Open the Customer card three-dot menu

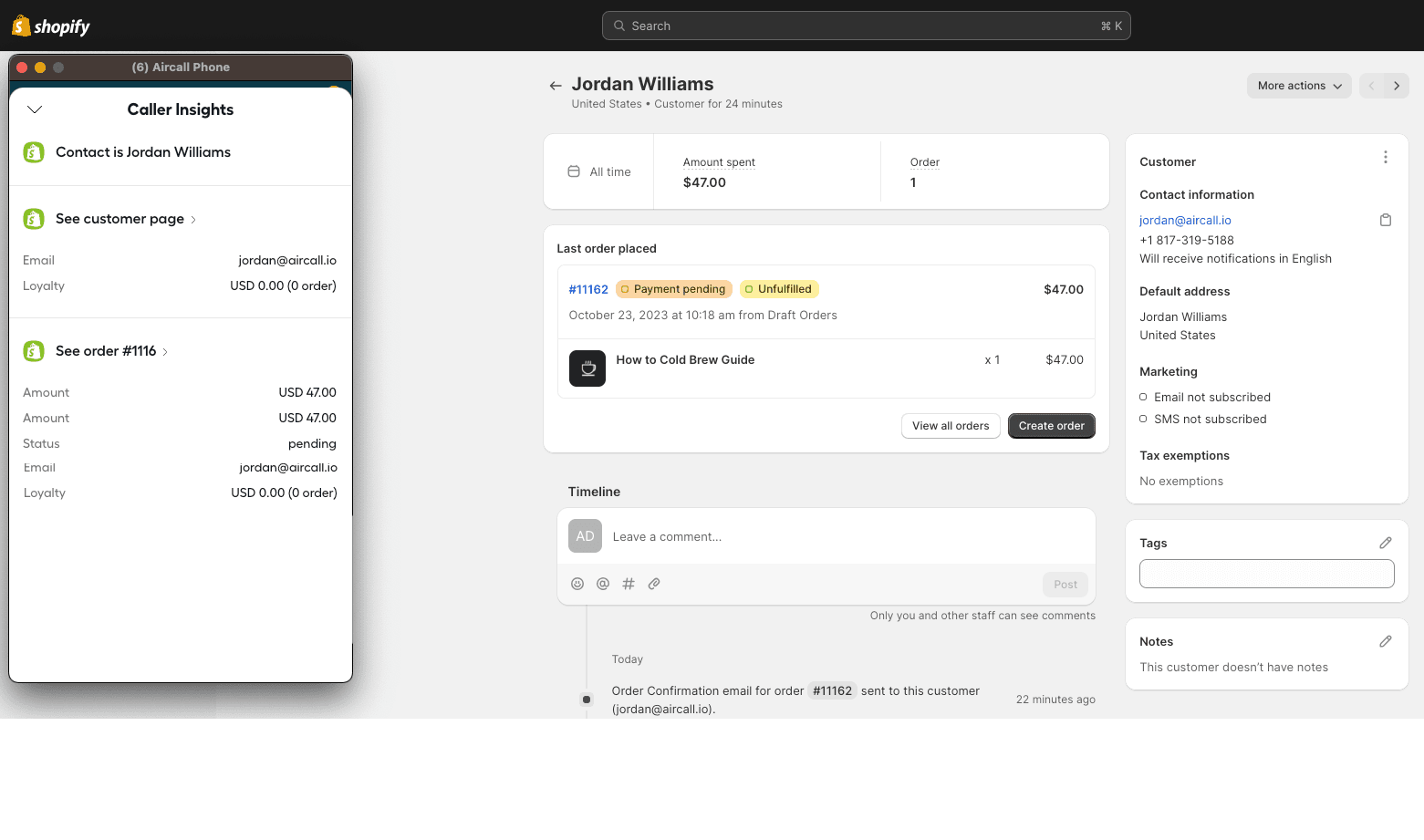point(1385,158)
